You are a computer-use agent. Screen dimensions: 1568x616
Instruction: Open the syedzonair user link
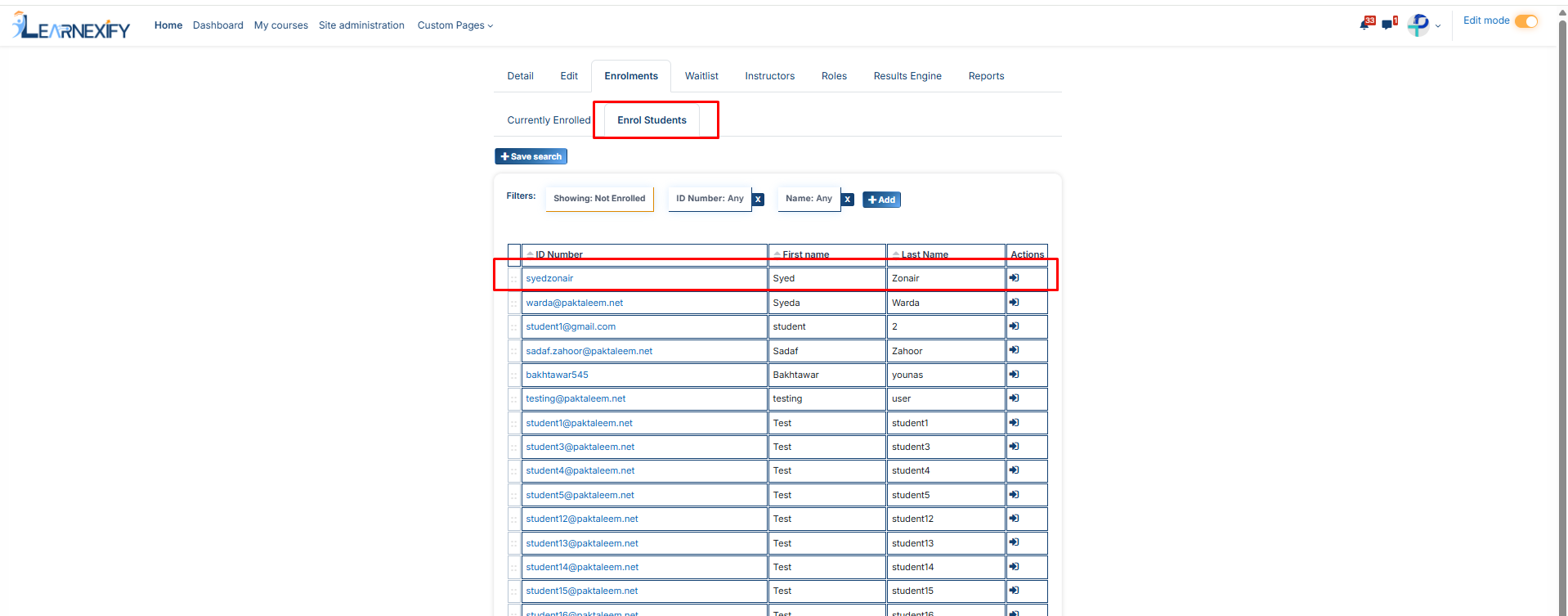click(x=549, y=278)
